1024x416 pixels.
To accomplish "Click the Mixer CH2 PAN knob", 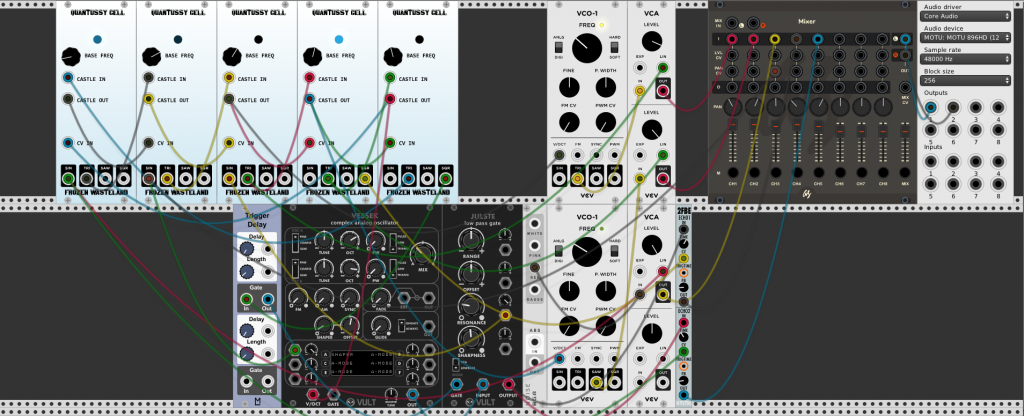I will tap(754, 106).
